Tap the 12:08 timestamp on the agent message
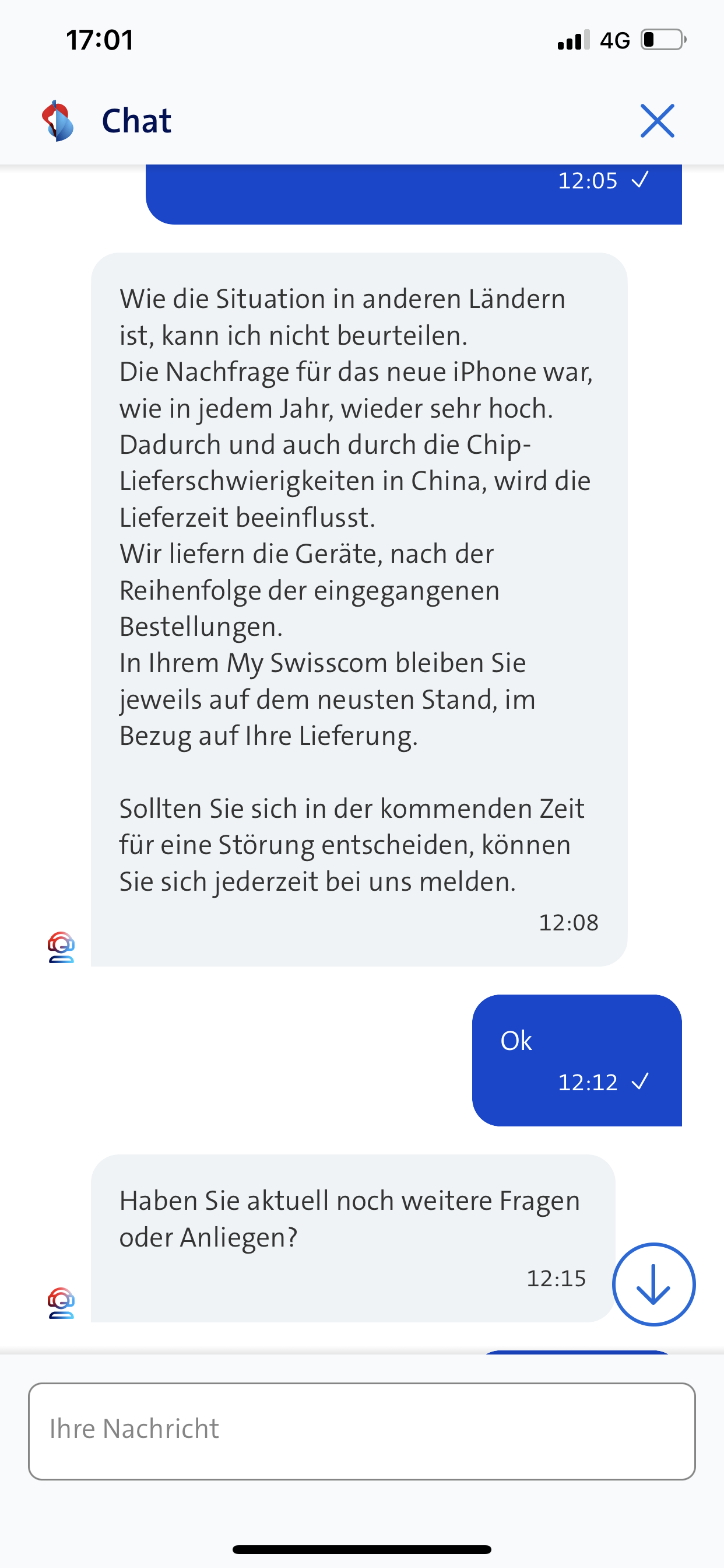This screenshot has height=1568, width=724. [x=568, y=923]
